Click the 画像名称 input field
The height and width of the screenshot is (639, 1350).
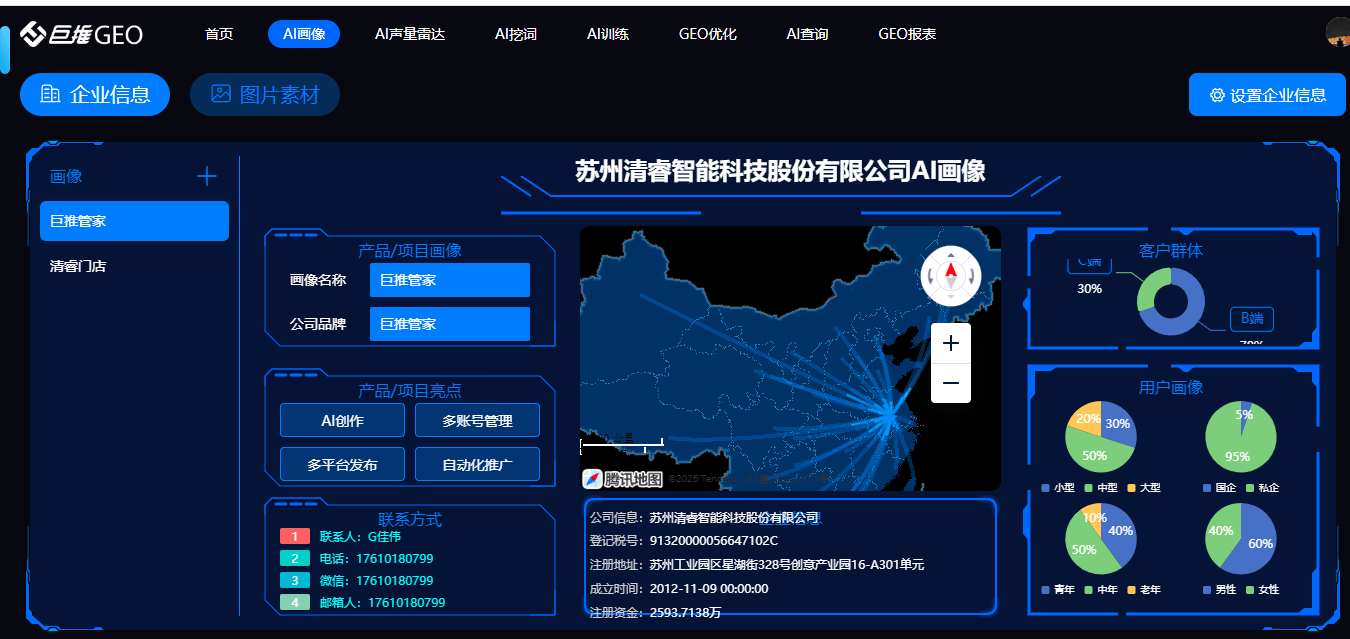449,280
